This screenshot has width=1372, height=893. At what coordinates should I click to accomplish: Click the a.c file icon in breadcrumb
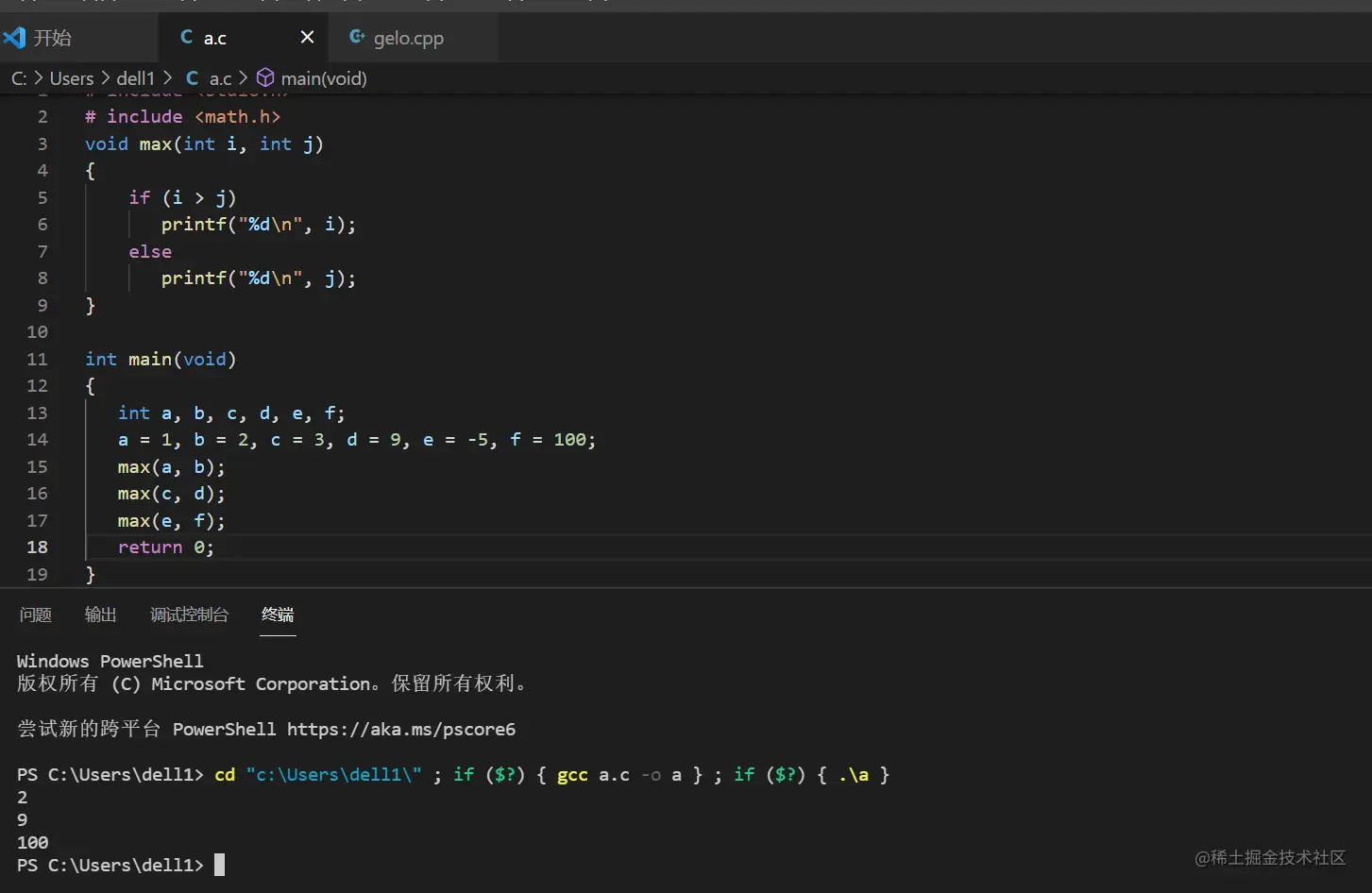[x=193, y=78]
